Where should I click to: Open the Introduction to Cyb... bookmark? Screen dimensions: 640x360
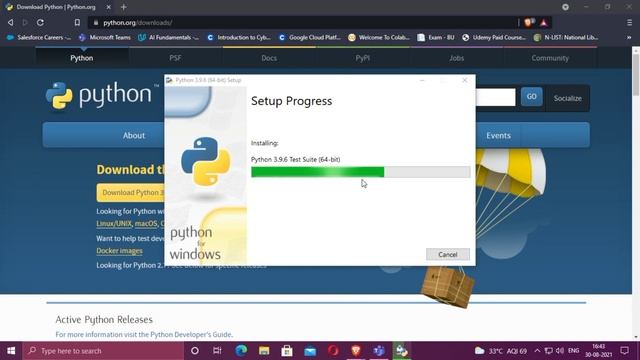[x=239, y=37]
